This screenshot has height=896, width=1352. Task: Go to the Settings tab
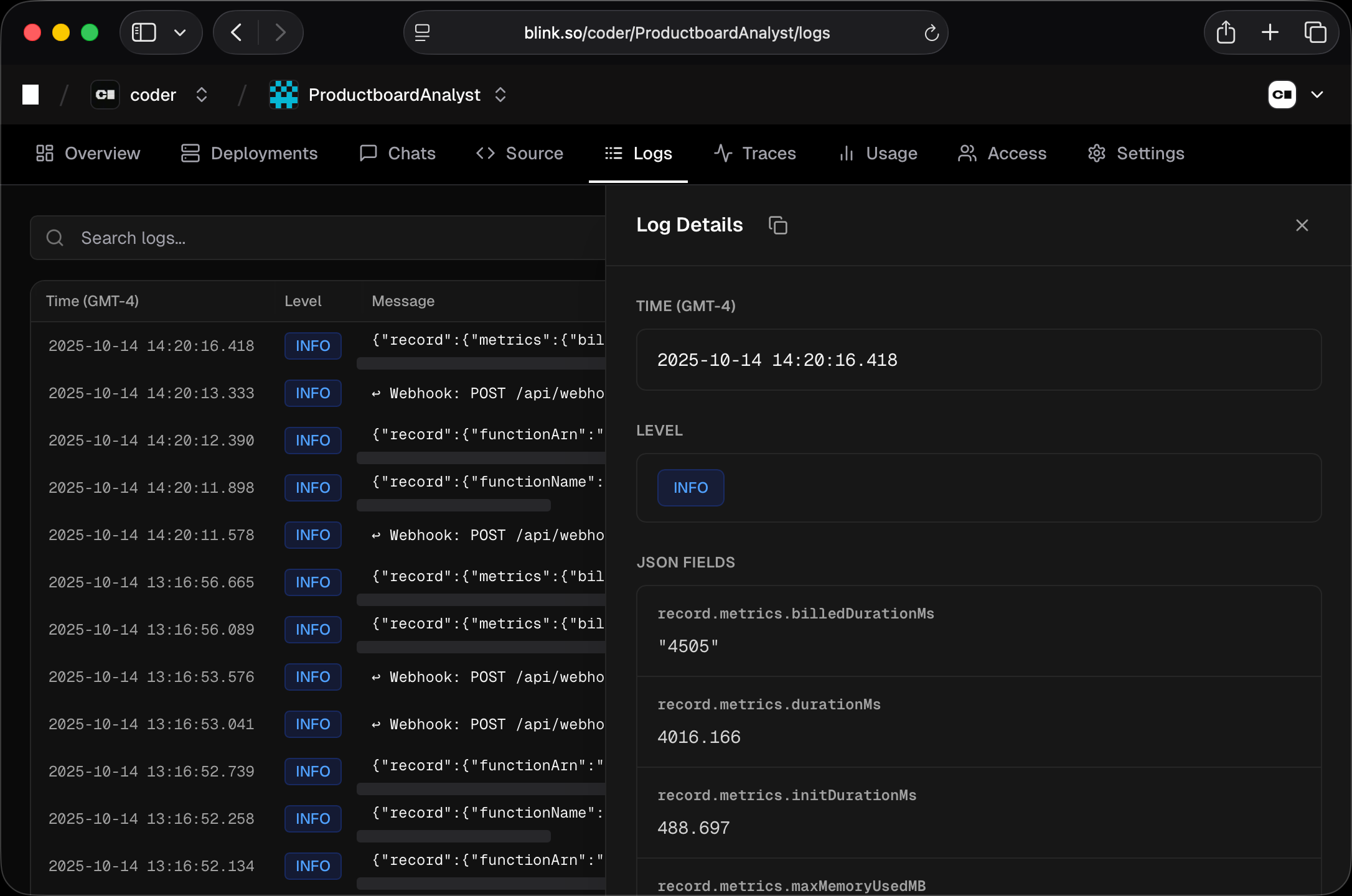(x=1136, y=153)
